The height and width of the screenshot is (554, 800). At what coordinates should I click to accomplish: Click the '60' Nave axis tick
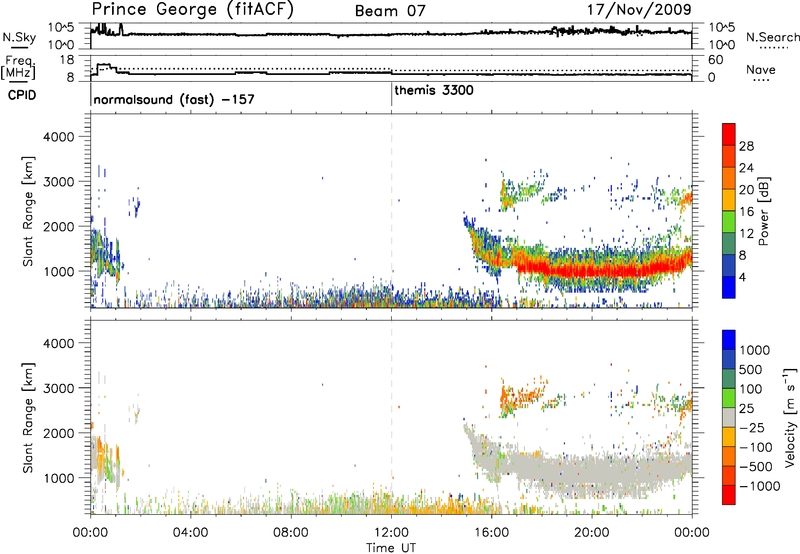(x=716, y=60)
